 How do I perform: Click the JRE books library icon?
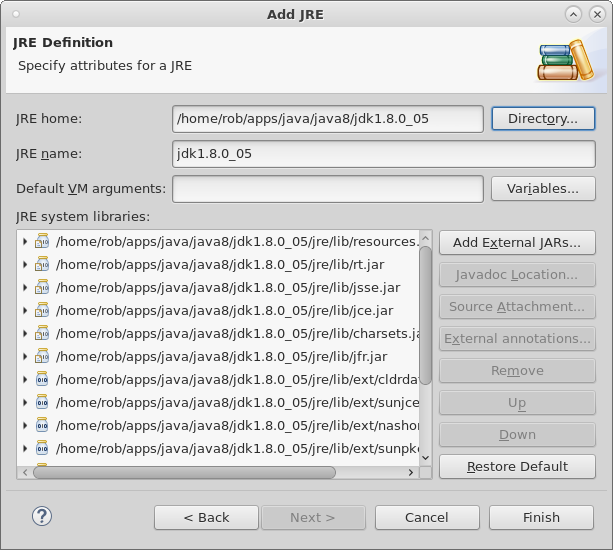566,60
